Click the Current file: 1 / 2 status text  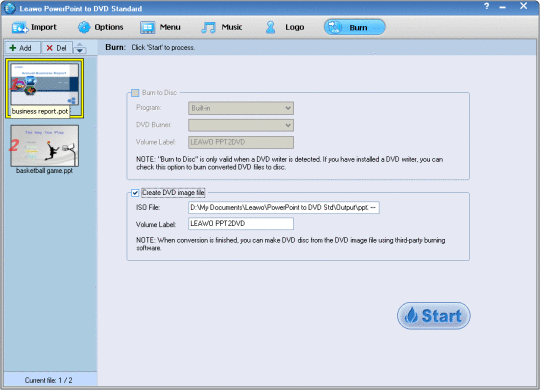(49, 380)
